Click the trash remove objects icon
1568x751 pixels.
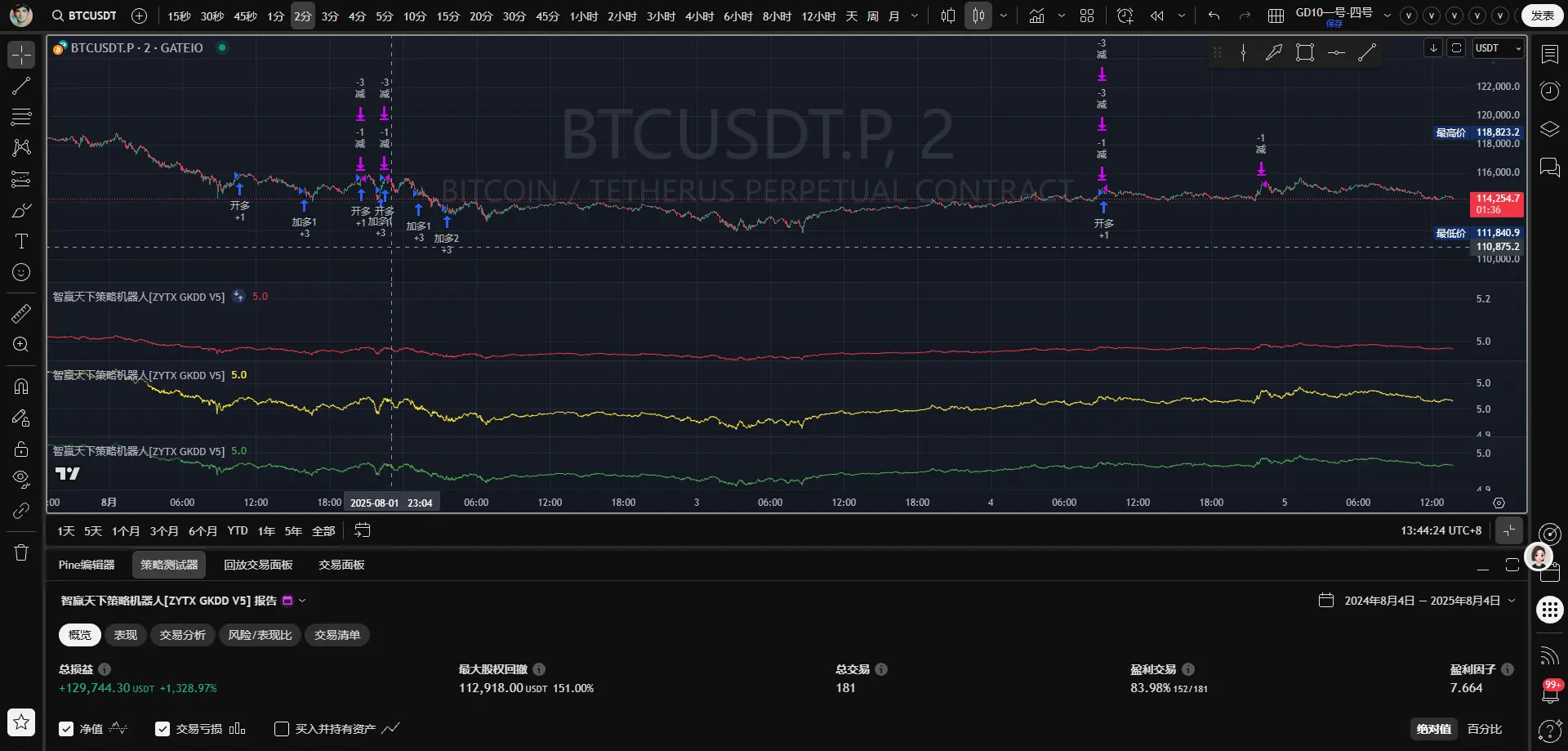[21, 553]
